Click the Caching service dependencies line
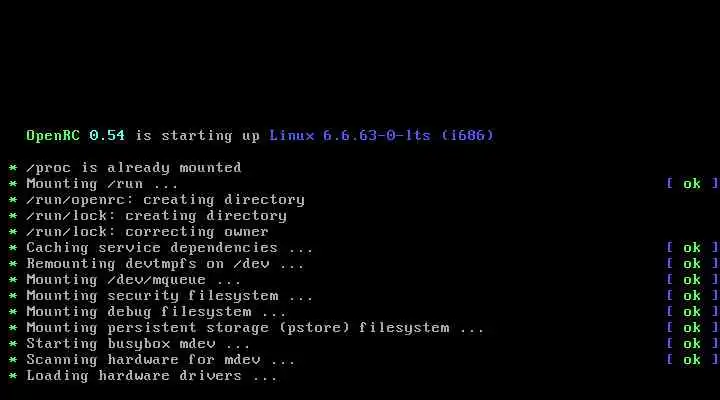720x400 pixels. point(169,248)
